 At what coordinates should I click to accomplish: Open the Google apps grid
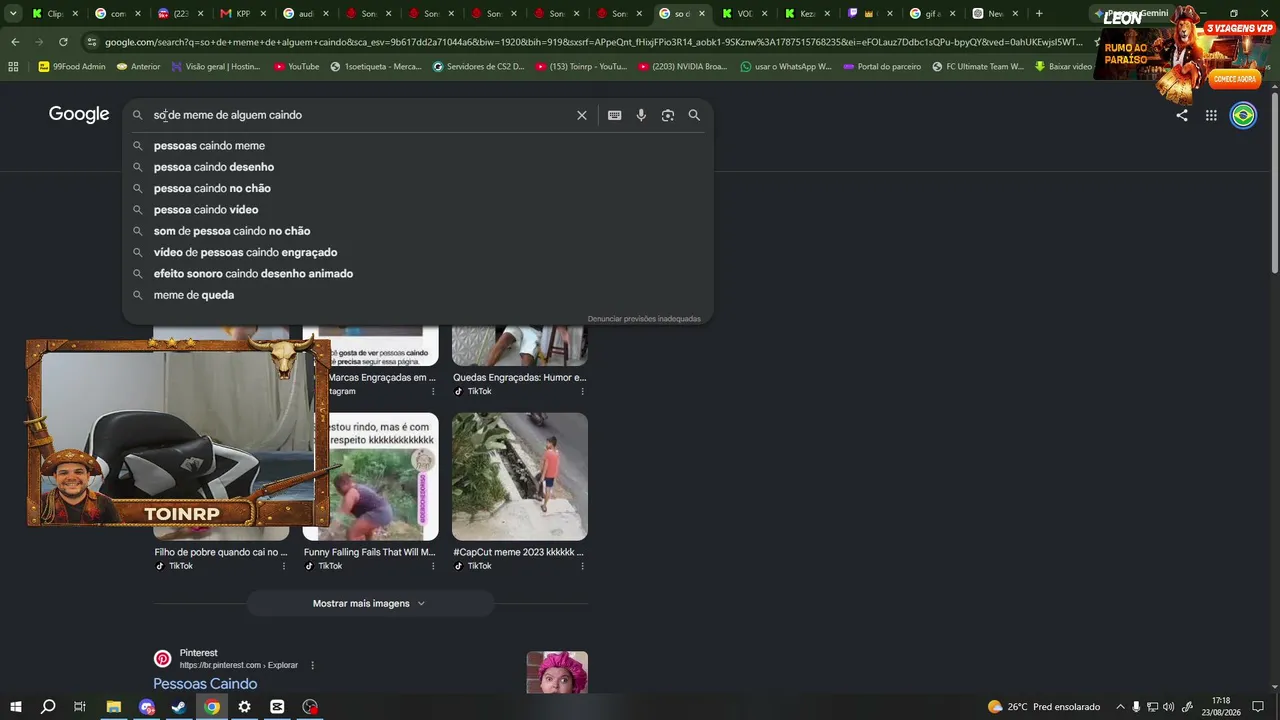[x=1211, y=115]
